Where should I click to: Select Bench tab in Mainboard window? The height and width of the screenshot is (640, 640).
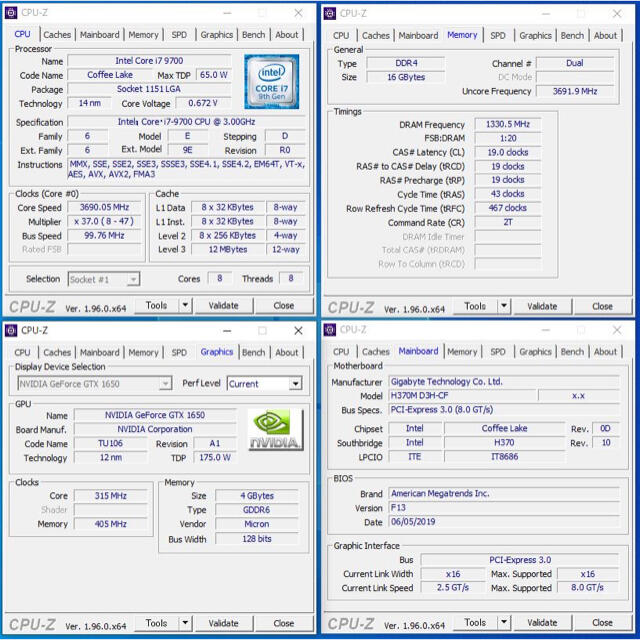click(x=572, y=351)
